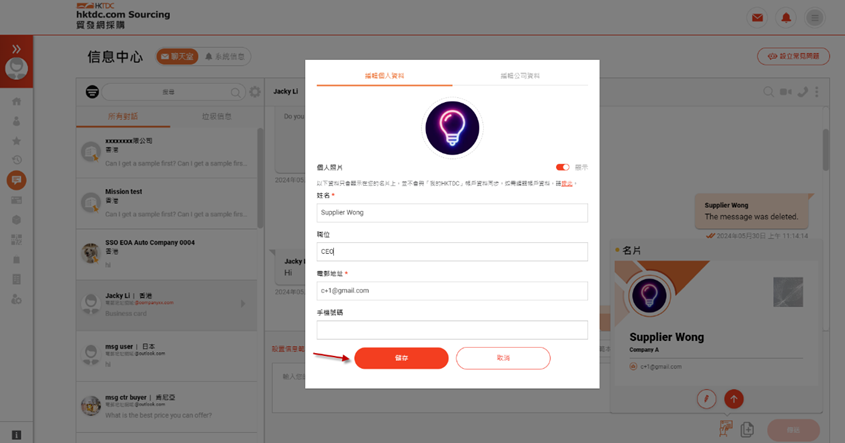
Task: Go to the Home icon in the sidebar
Action: [x=16, y=101]
